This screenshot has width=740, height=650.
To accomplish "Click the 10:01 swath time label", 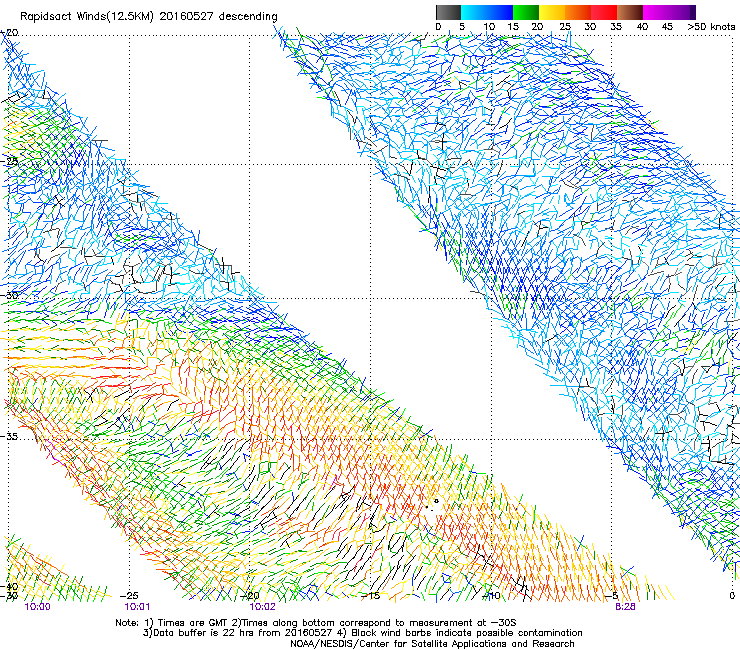I will 137,607.
